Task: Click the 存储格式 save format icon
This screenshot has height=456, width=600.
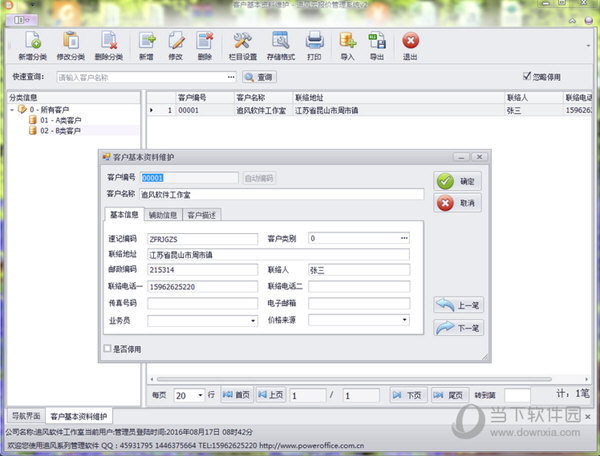Action: (280, 46)
